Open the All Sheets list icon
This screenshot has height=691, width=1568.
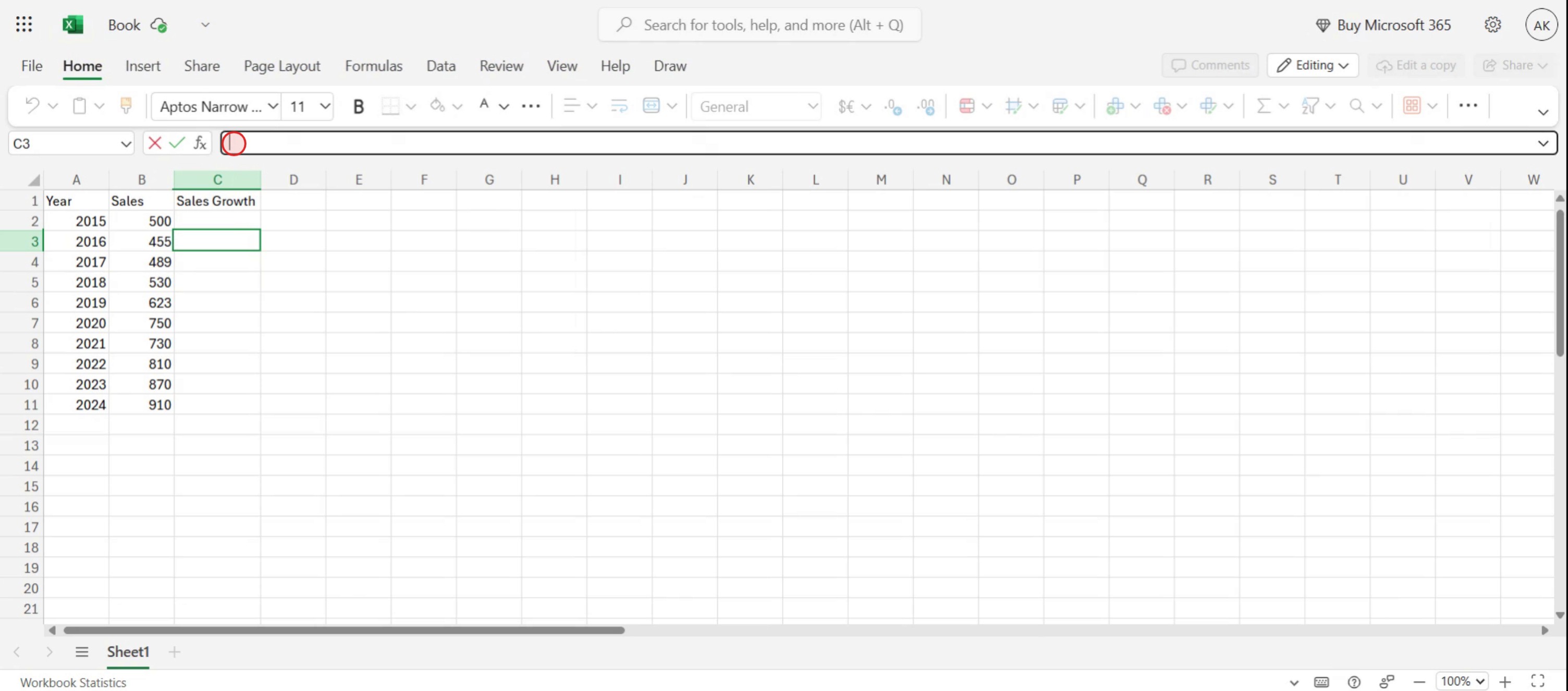click(81, 652)
